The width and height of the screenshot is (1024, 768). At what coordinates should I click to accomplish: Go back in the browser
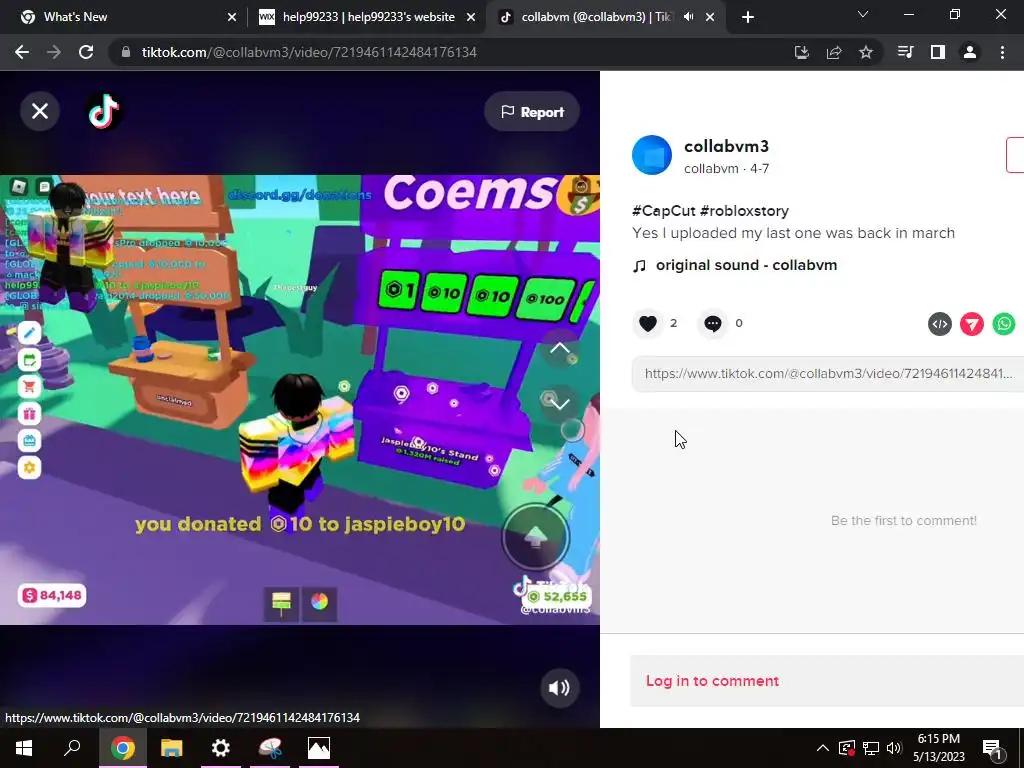(22, 52)
